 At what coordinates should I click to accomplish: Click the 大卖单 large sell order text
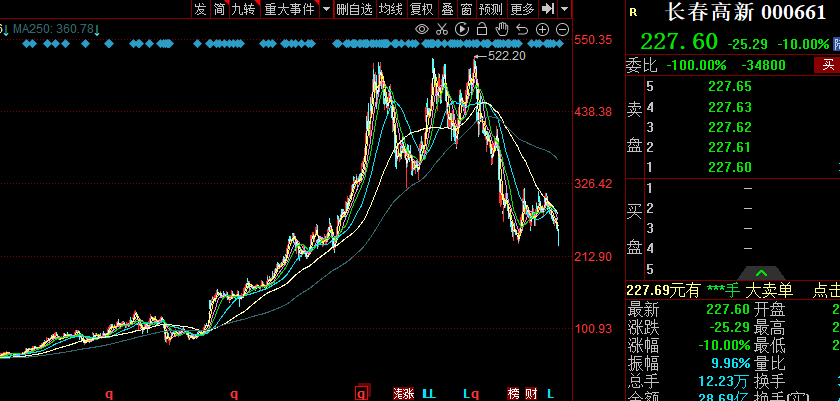click(769, 291)
